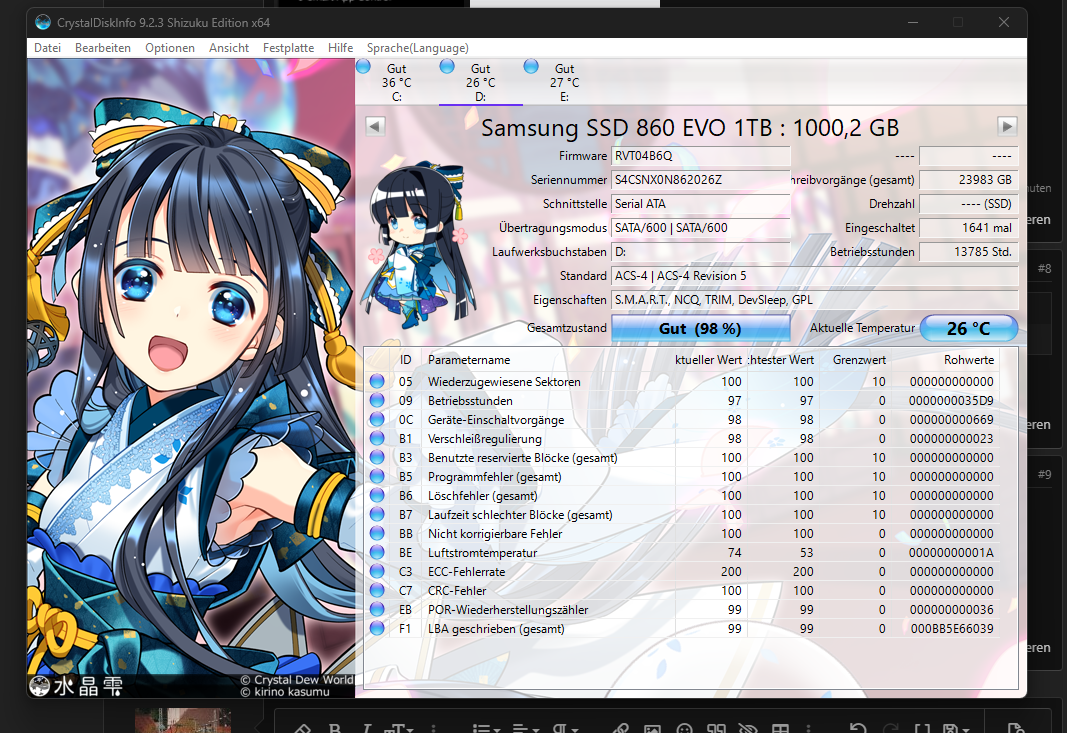The width and height of the screenshot is (1067, 733).
Task: Click status orb of Benutzte reservierte Blöcke row
Action: point(377,457)
